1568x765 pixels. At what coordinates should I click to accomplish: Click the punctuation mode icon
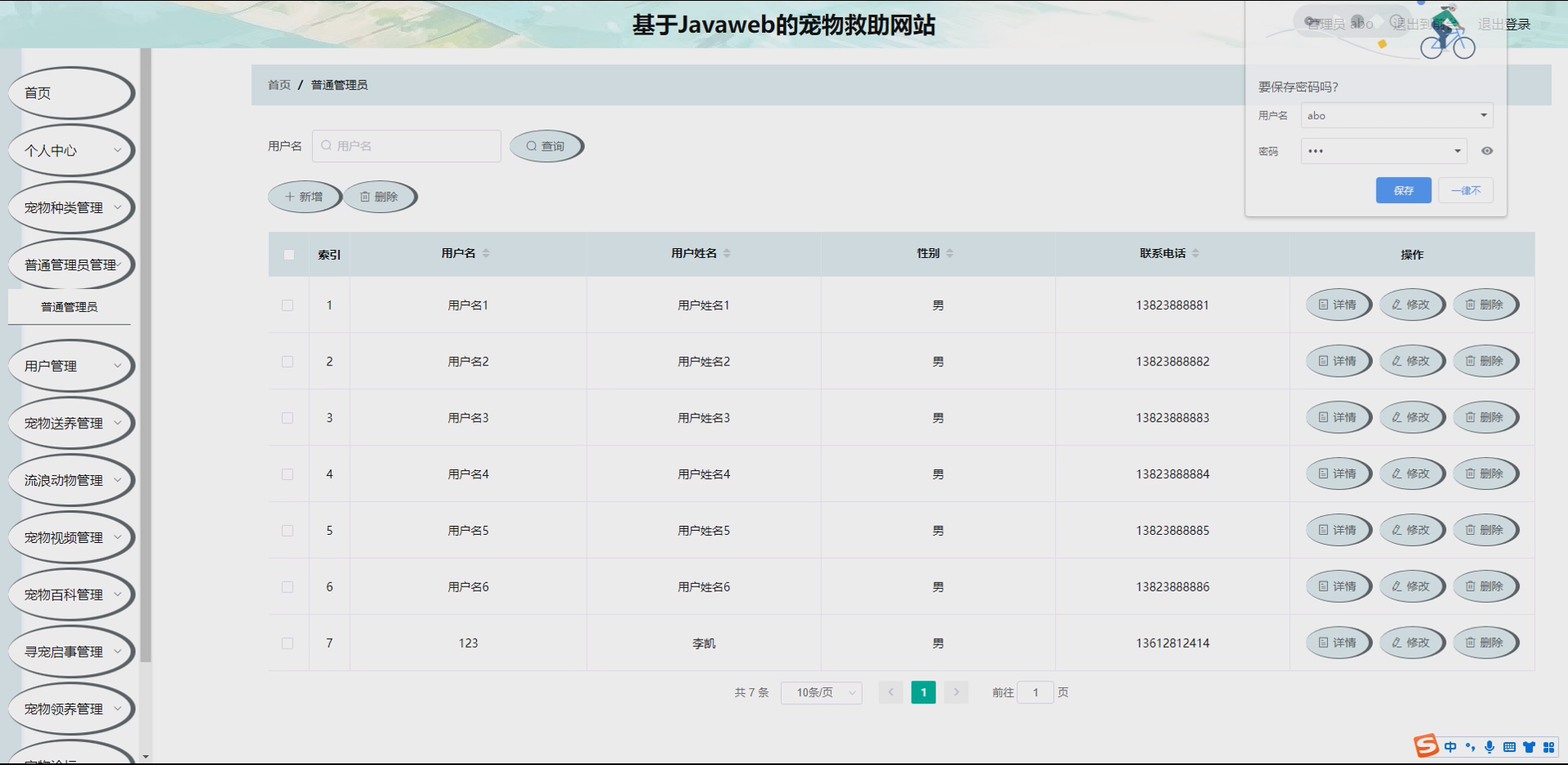tap(1470, 747)
